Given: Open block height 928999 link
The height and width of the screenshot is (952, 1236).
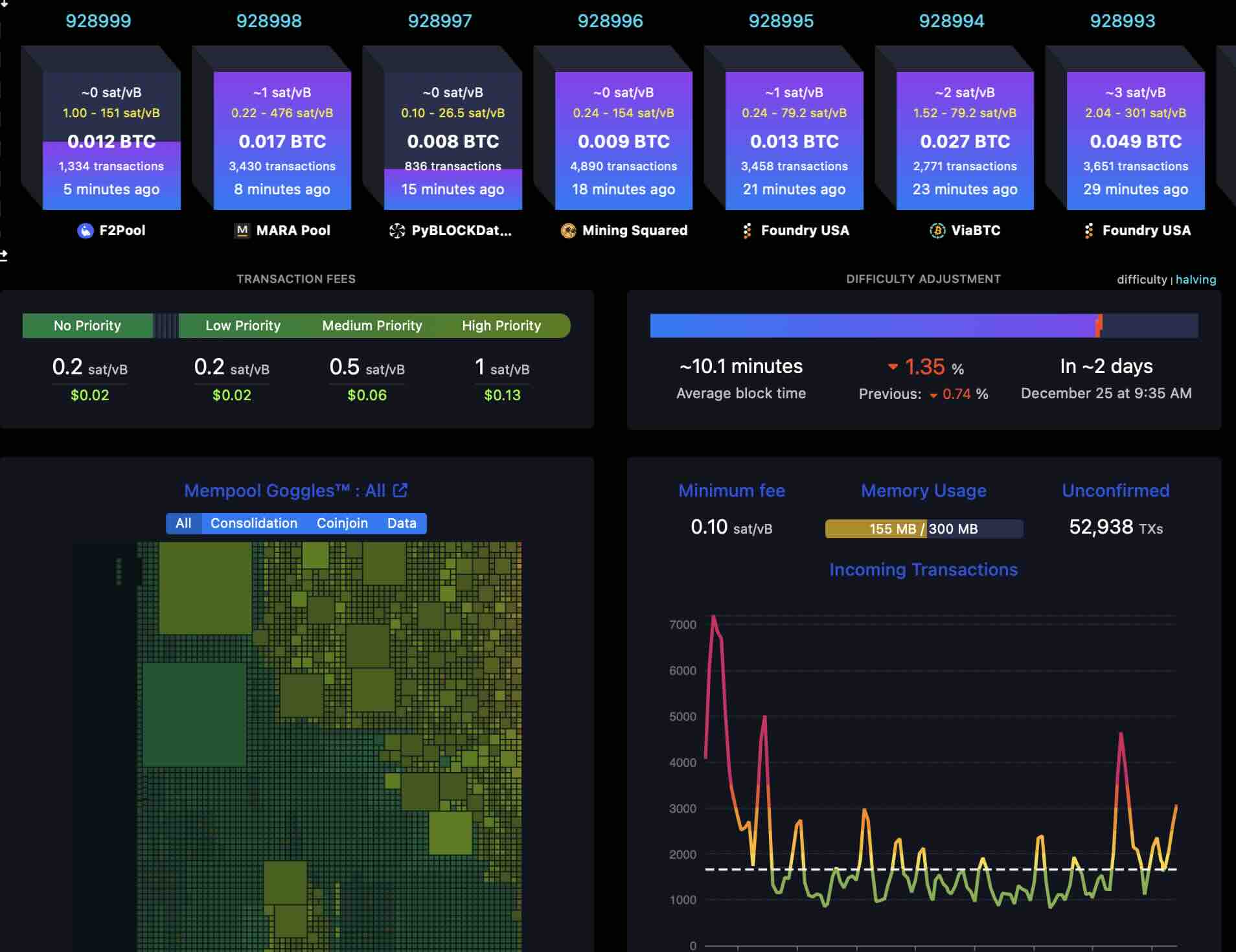Looking at the screenshot, I should 98,21.
